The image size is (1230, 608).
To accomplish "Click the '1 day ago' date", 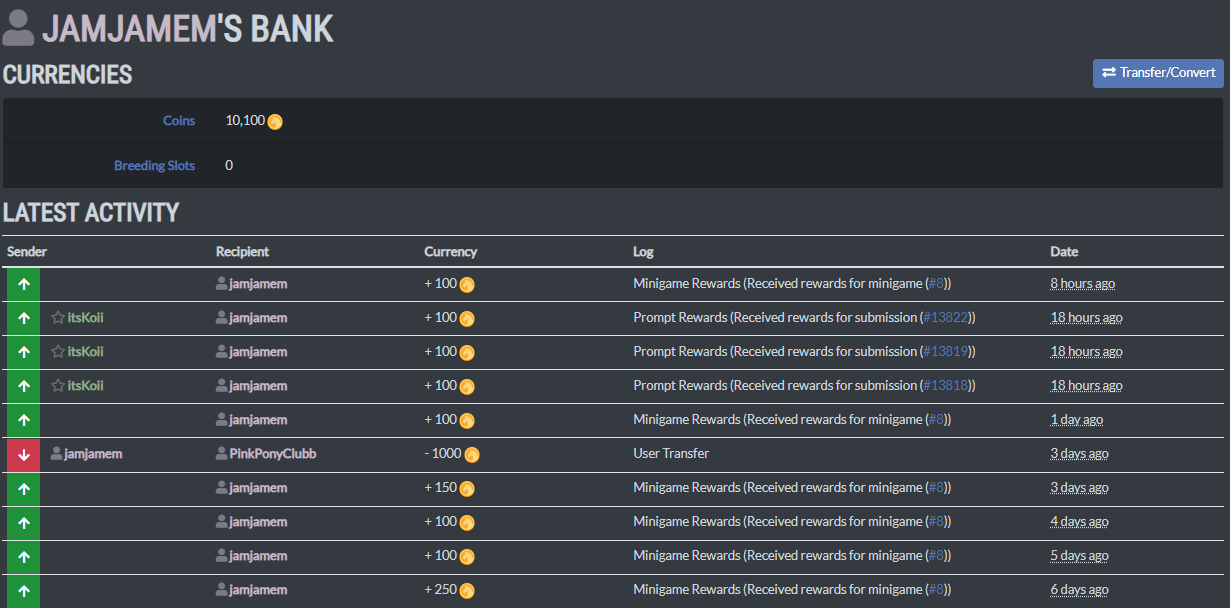I will [1077, 420].
